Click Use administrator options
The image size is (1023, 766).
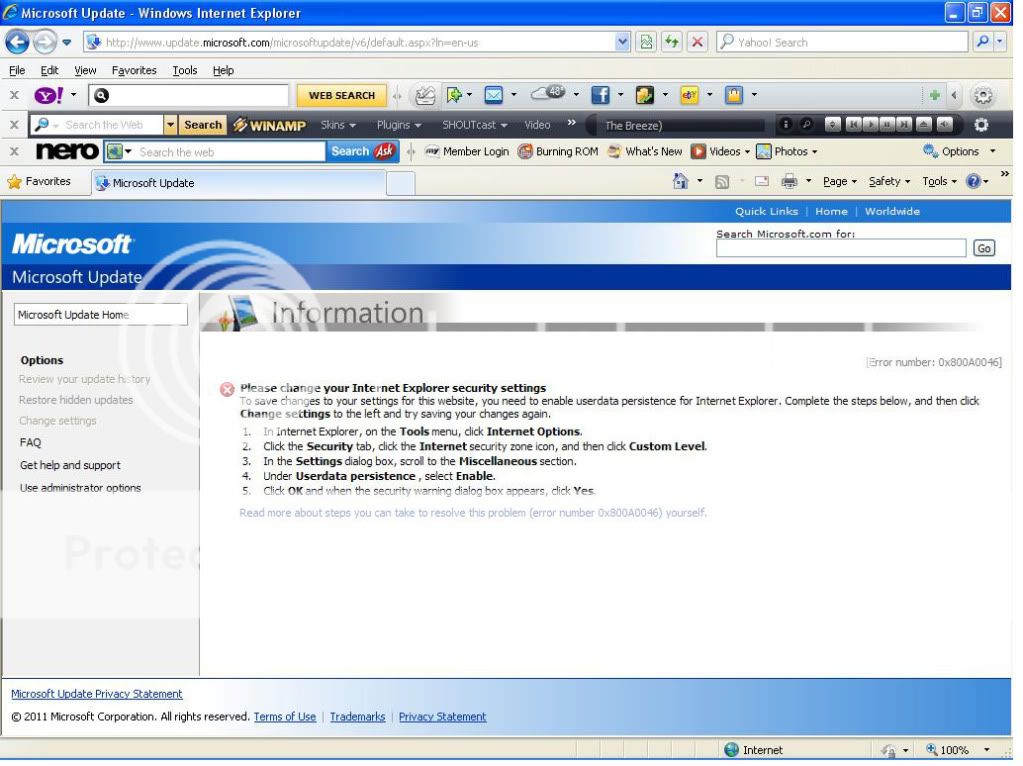tap(80, 488)
